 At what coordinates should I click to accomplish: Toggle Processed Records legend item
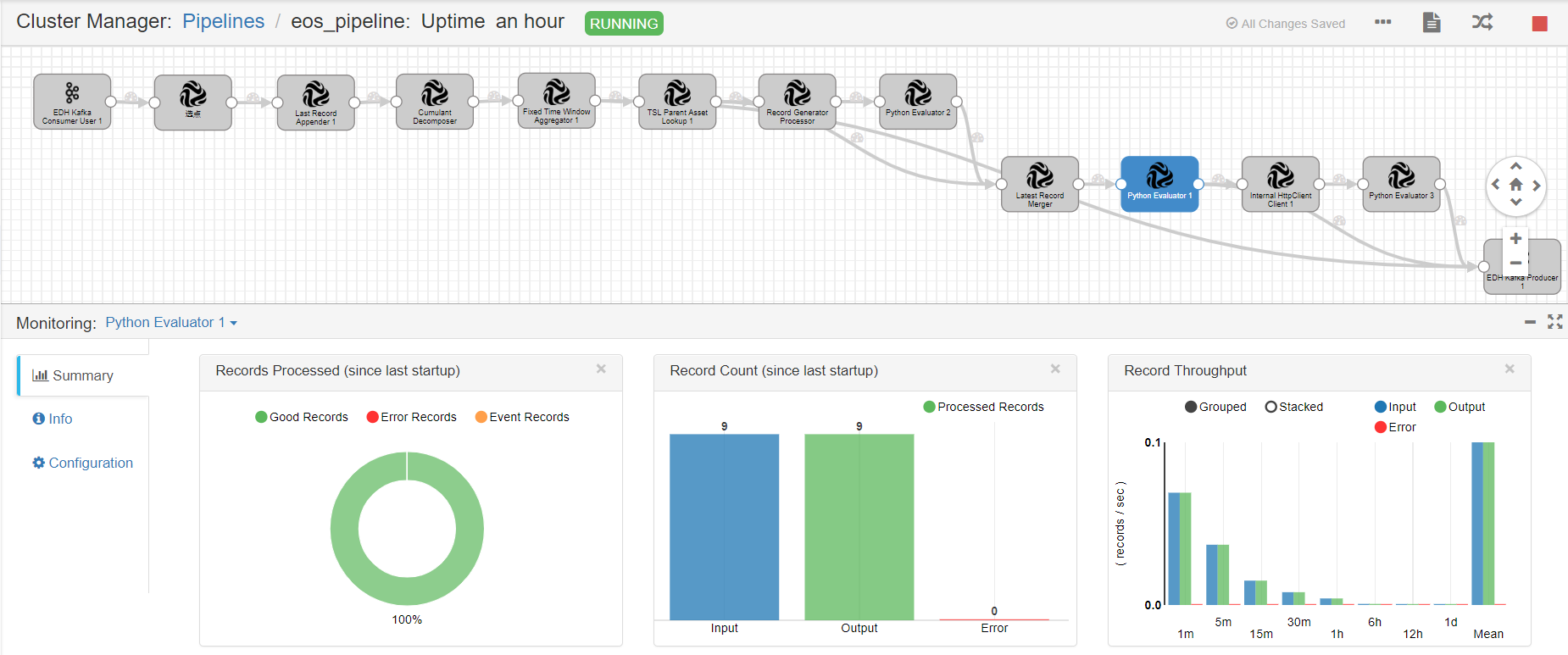pos(984,407)
